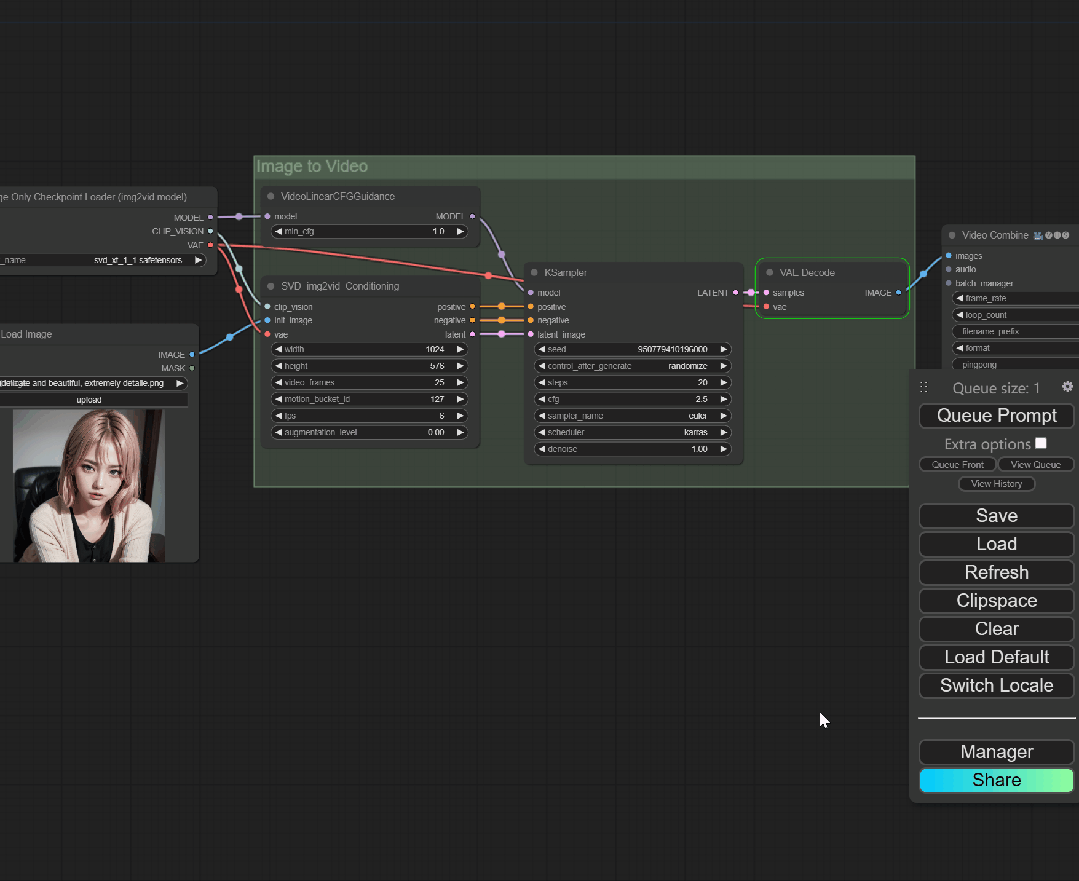This screenshot has width=1079, height=881.
Task: Increase the width value with right arrow
Action: pyautogui.click(x=460, y=349)
